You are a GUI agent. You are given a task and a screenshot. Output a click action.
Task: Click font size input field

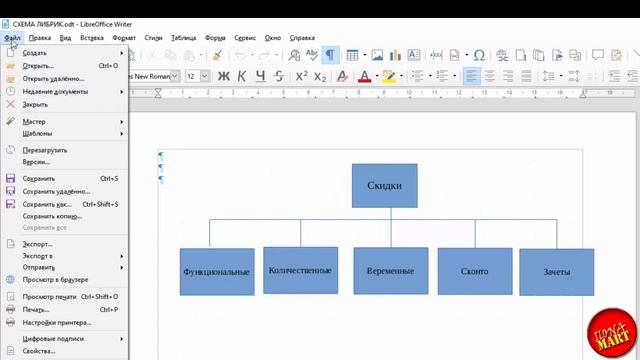[192, 76]
